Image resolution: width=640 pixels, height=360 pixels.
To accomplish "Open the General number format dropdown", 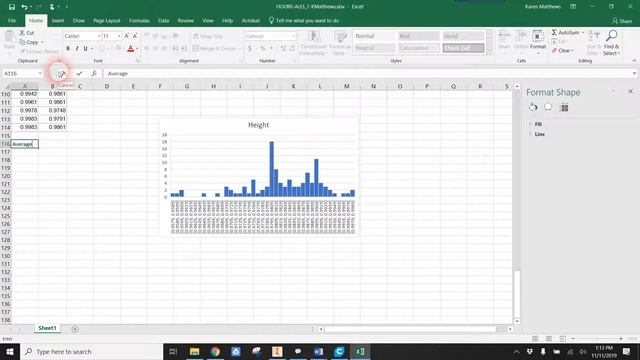I will (x=293, y=36).
